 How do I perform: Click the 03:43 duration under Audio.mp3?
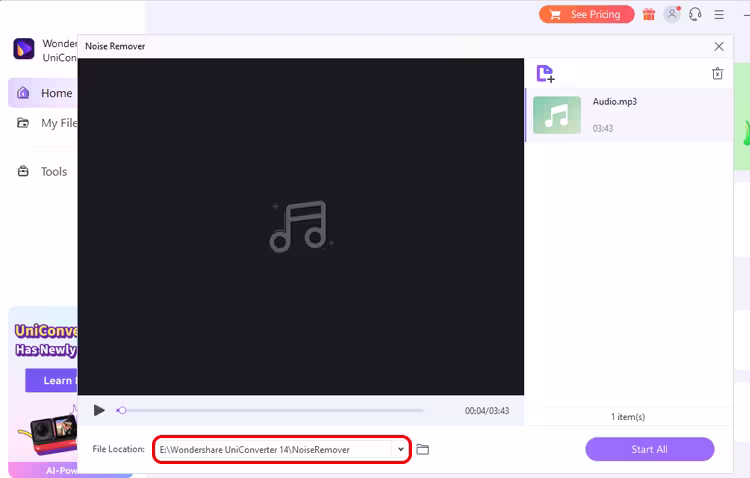click(602, 128)
